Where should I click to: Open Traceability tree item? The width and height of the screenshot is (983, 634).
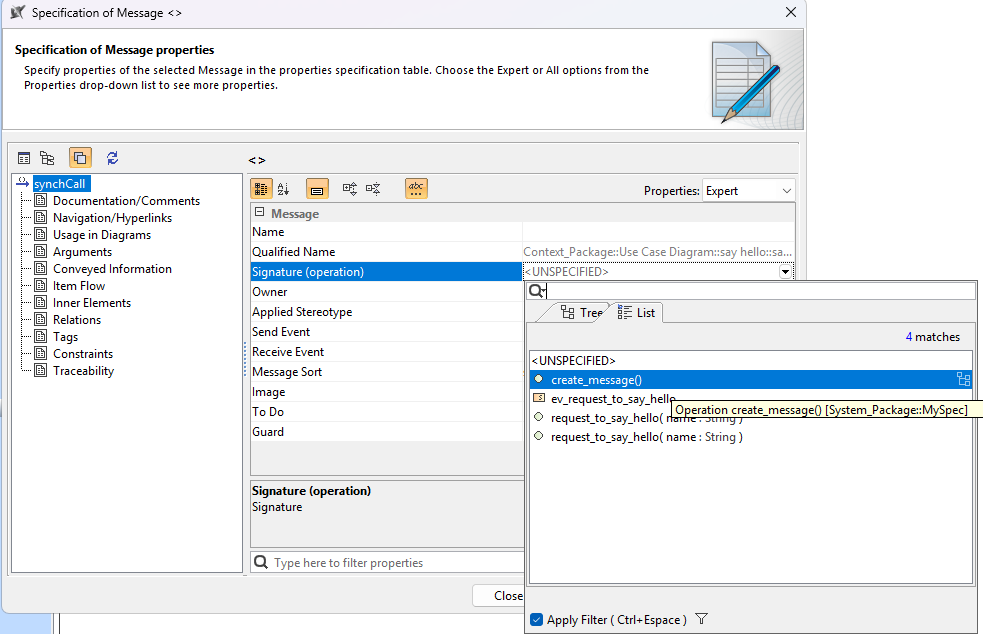click(83, 371)
